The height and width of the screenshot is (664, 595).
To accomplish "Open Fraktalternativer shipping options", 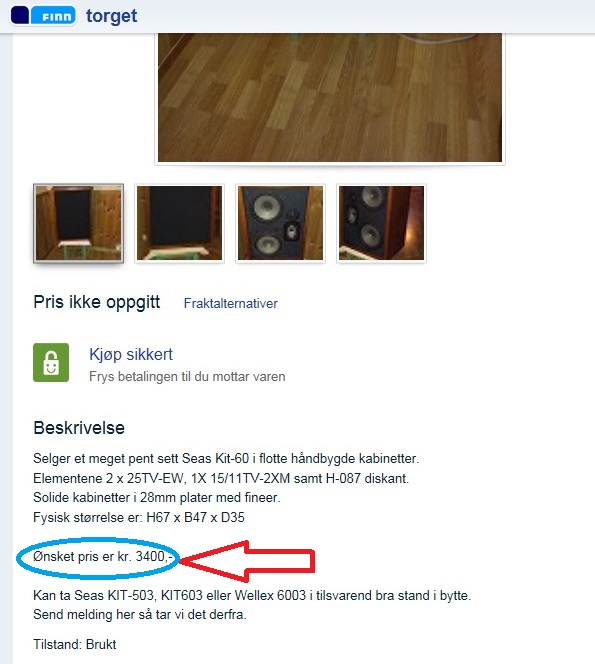I will 230,303.
